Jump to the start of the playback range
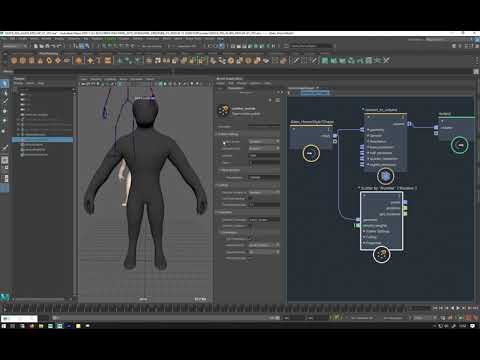The width and height of the screenshot is (480, 360). pyautogui.click(x=435, y=308)
